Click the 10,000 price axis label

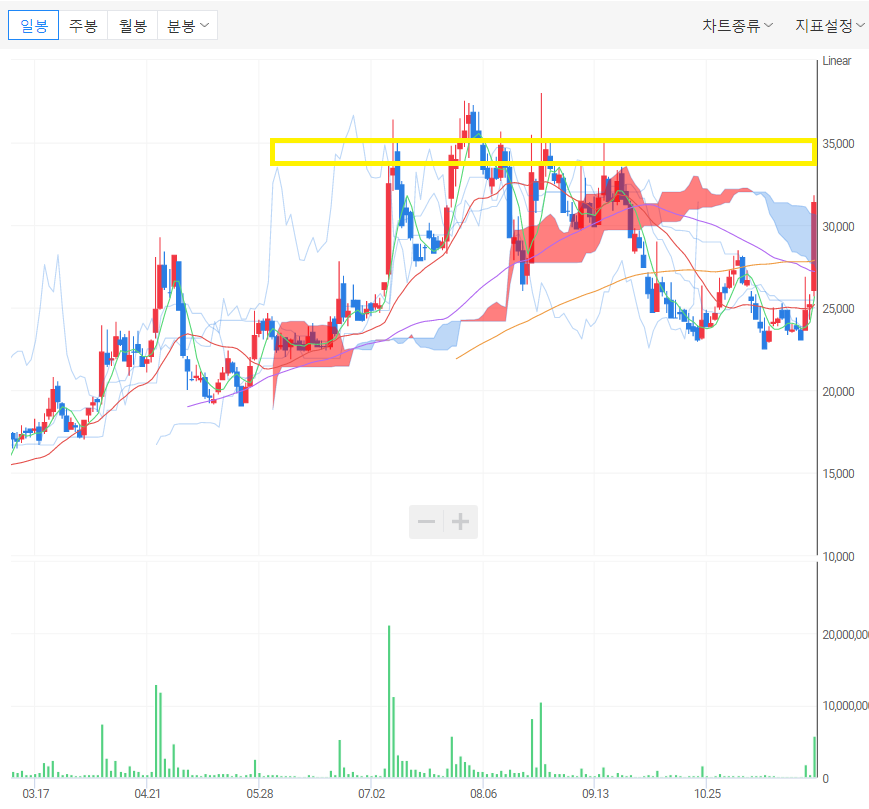[838, 557]
